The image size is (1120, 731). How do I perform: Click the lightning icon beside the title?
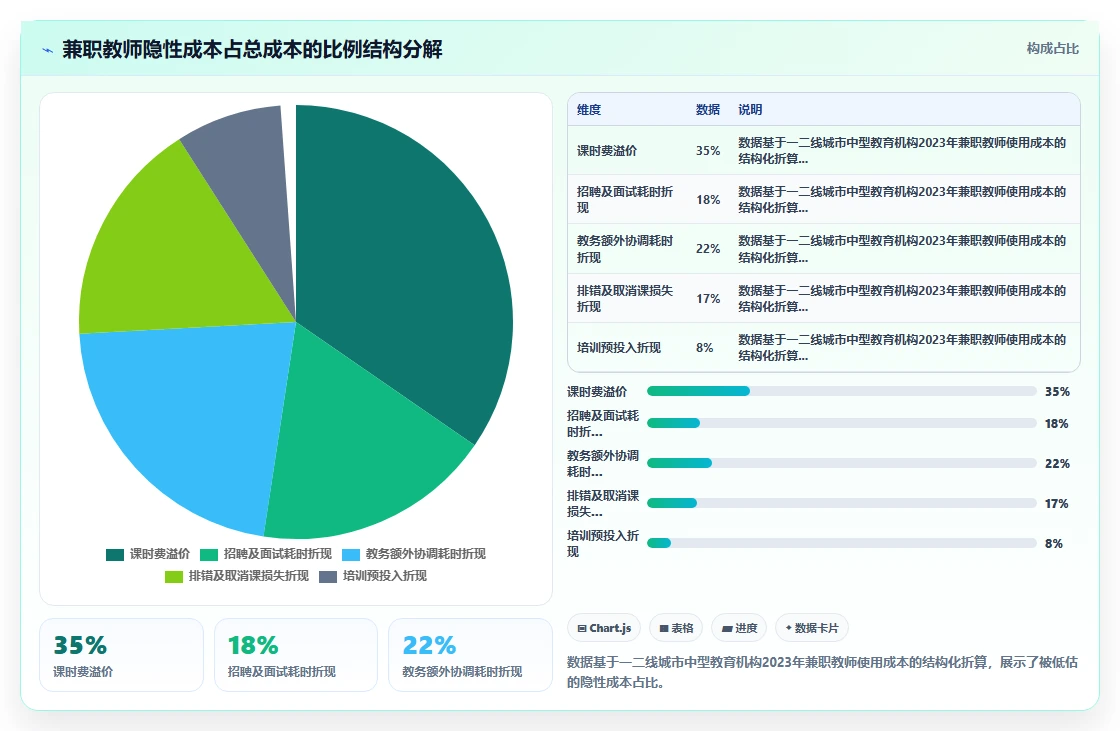click(48, 50)
